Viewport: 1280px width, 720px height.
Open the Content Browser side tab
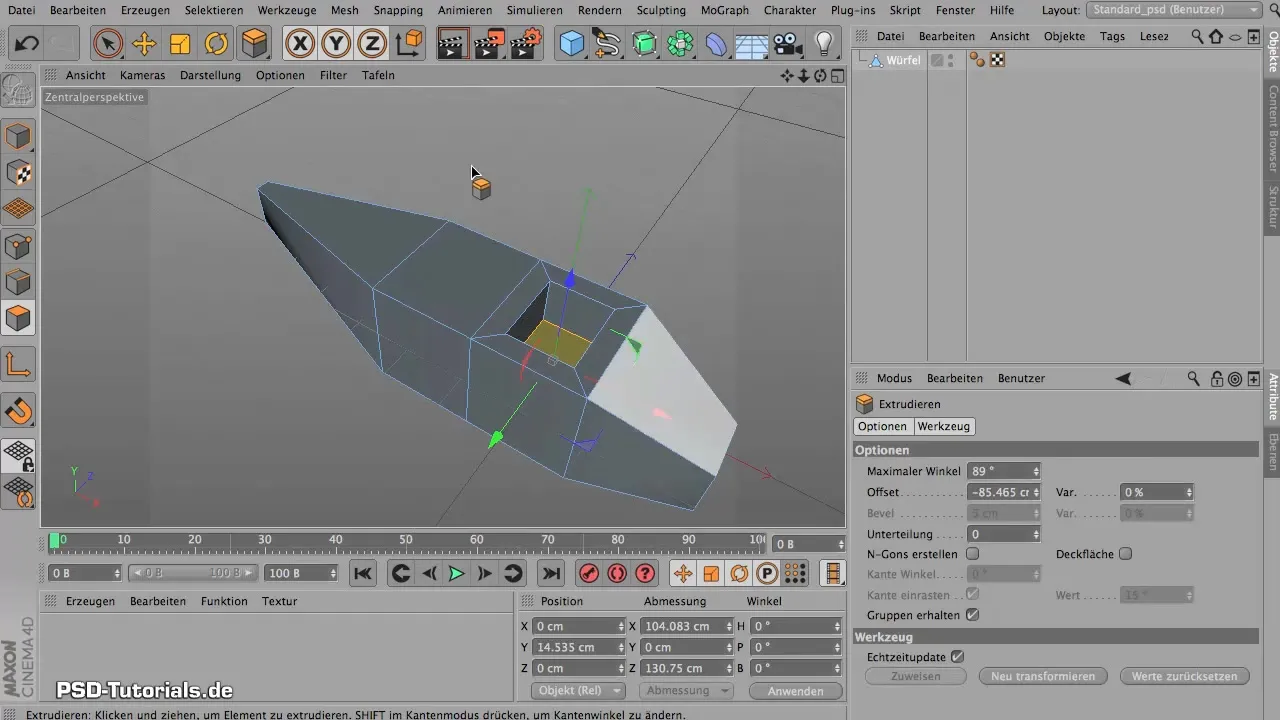point(1273,128)
